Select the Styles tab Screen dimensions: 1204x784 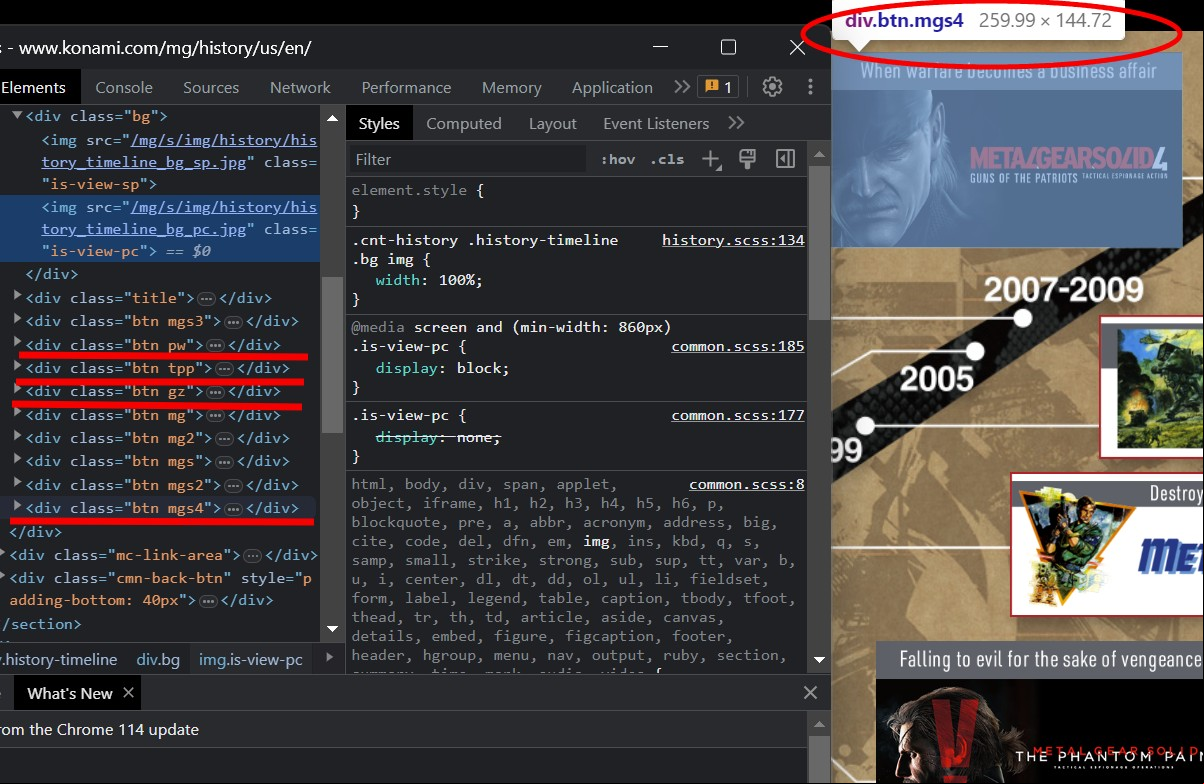click(379, 123)
